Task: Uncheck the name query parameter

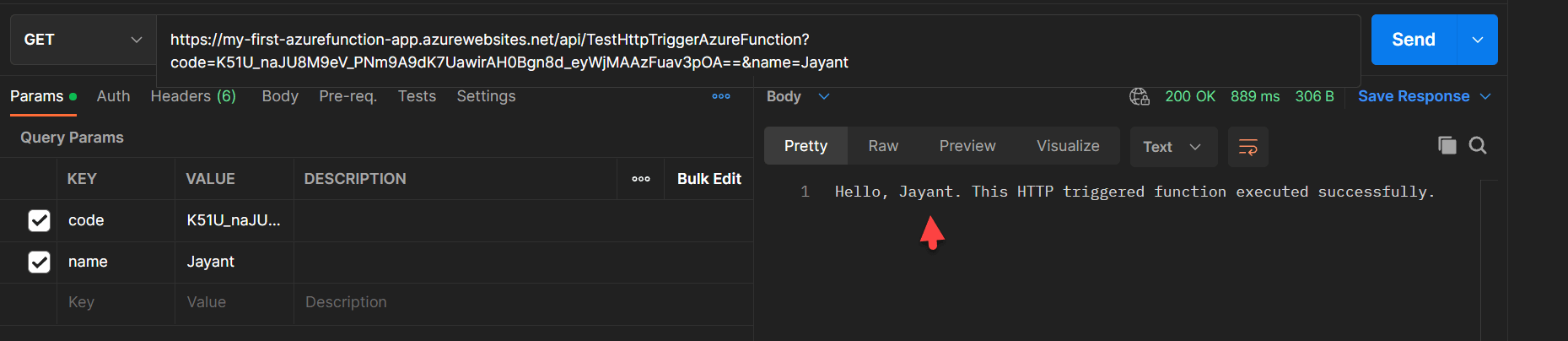Action: 40,262
